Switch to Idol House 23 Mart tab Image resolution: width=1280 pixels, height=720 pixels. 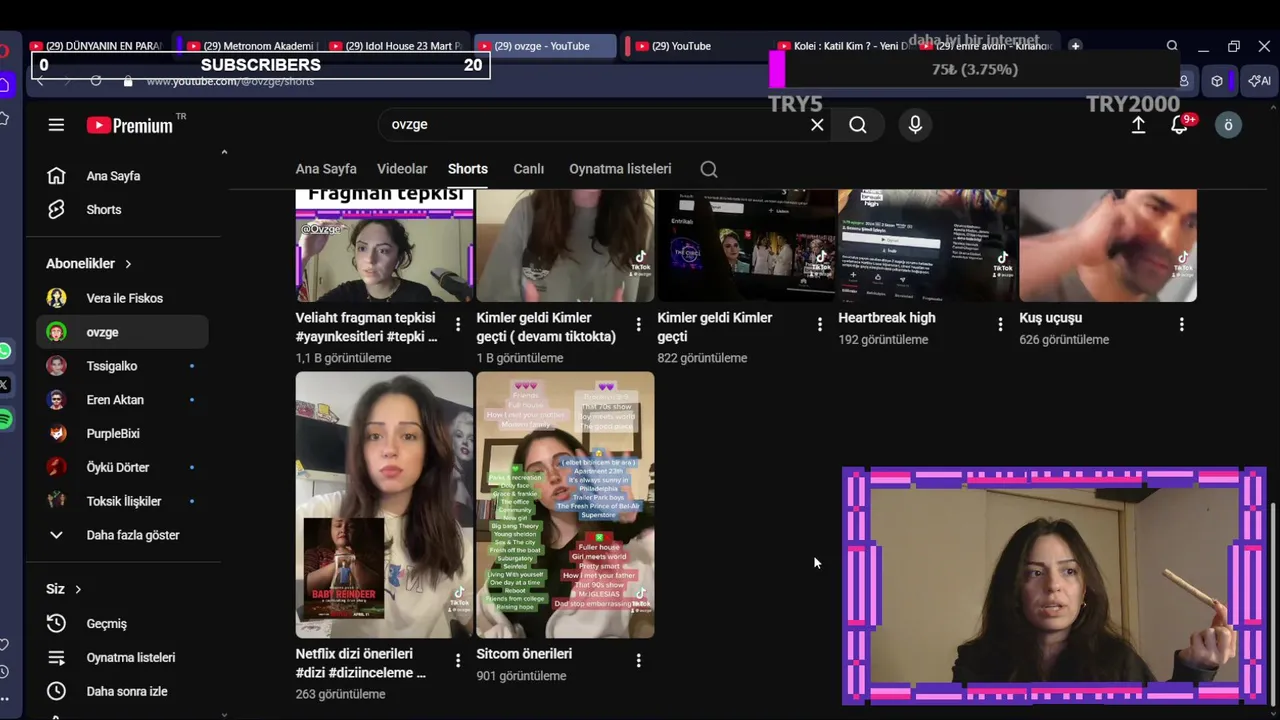(x=398, y=46)
